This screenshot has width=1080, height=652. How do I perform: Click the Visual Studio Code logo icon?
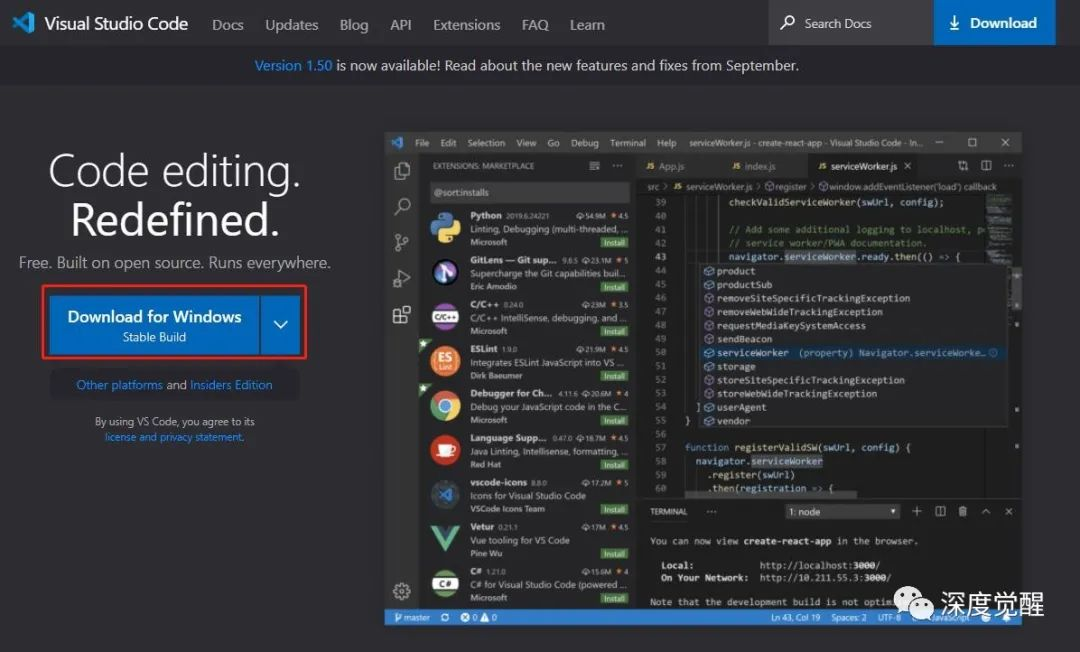[x=23, y=23]
